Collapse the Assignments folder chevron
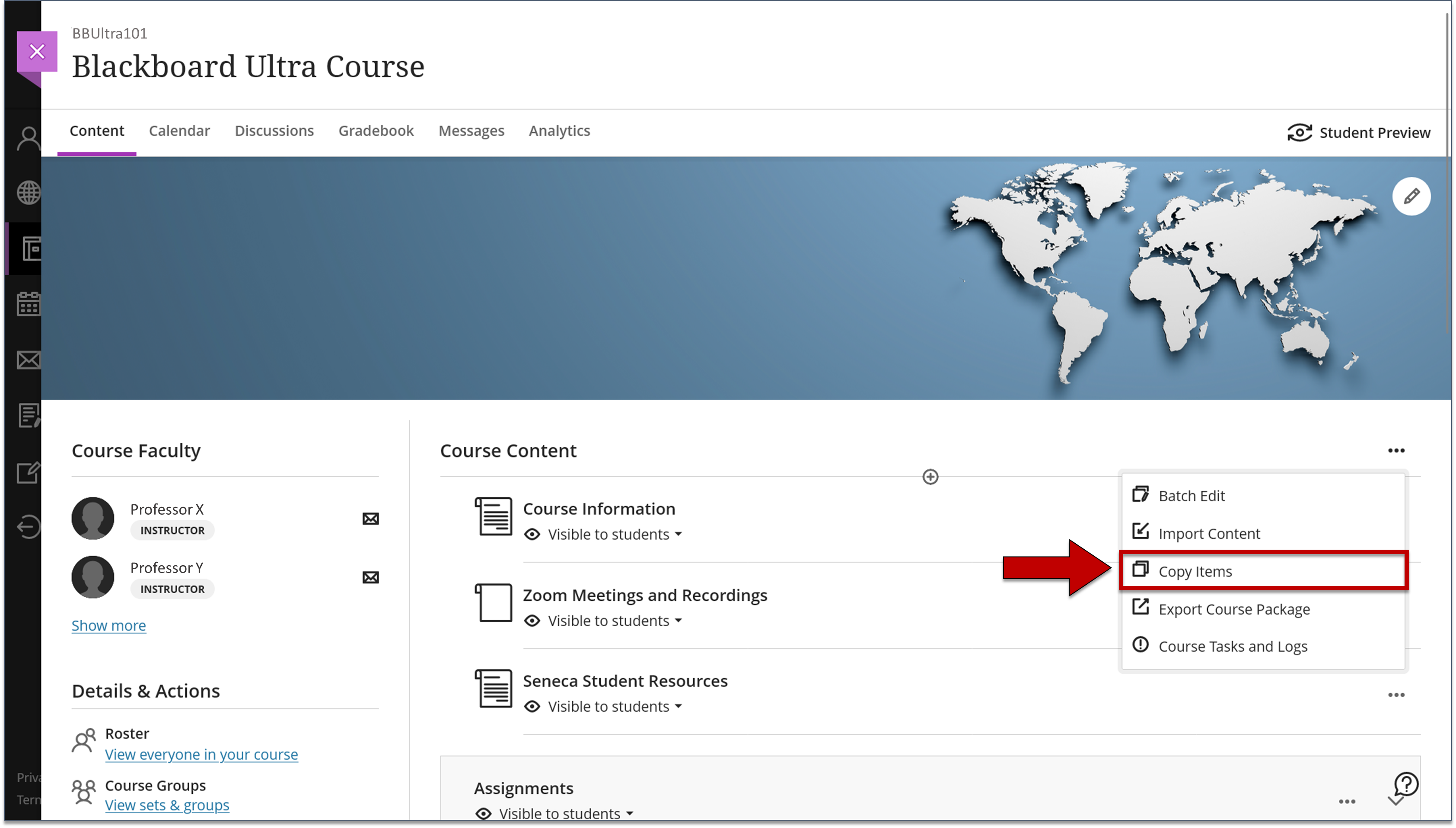 tap(1395, 801)
